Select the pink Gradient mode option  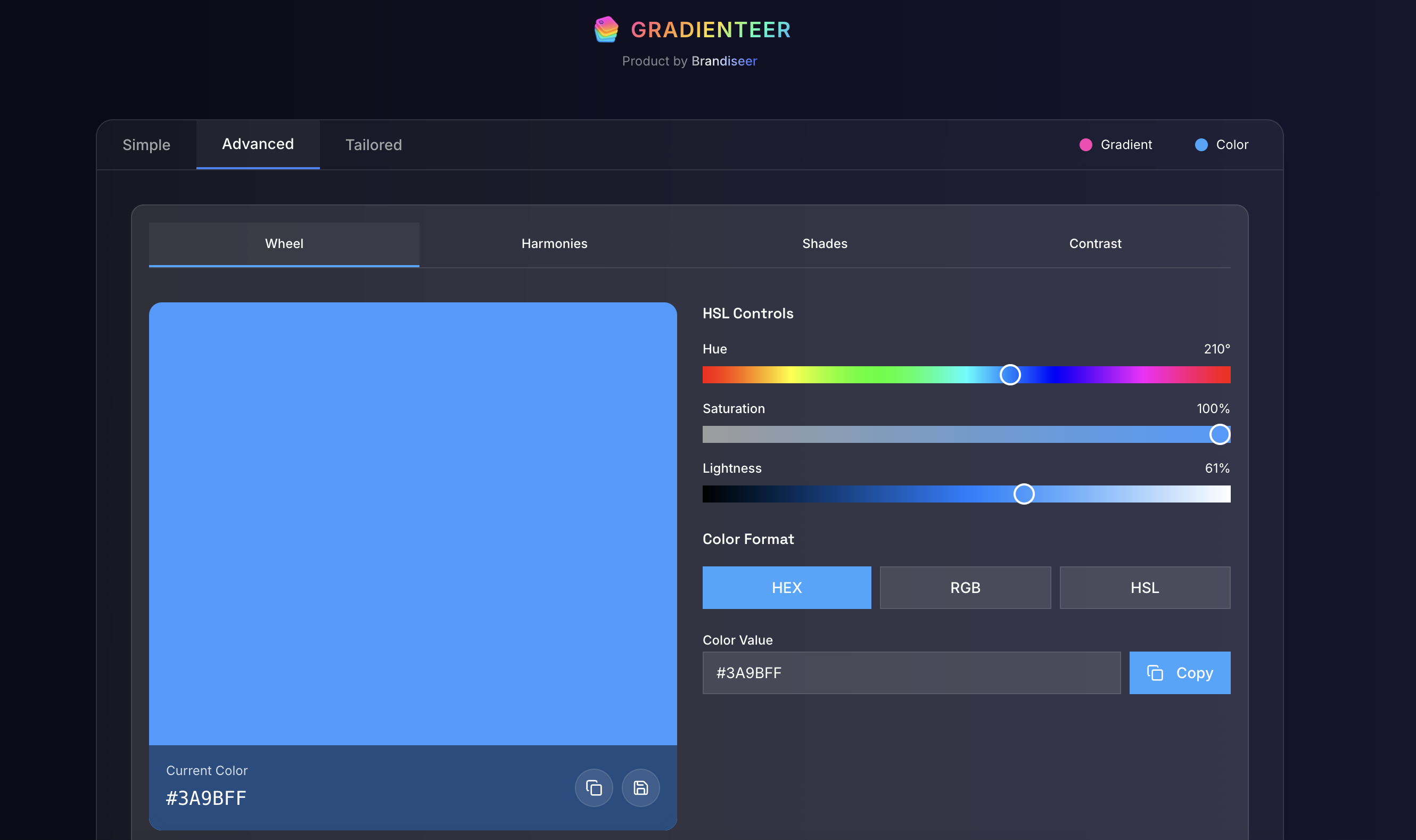pyautogui.click(x=1115, y=145)
